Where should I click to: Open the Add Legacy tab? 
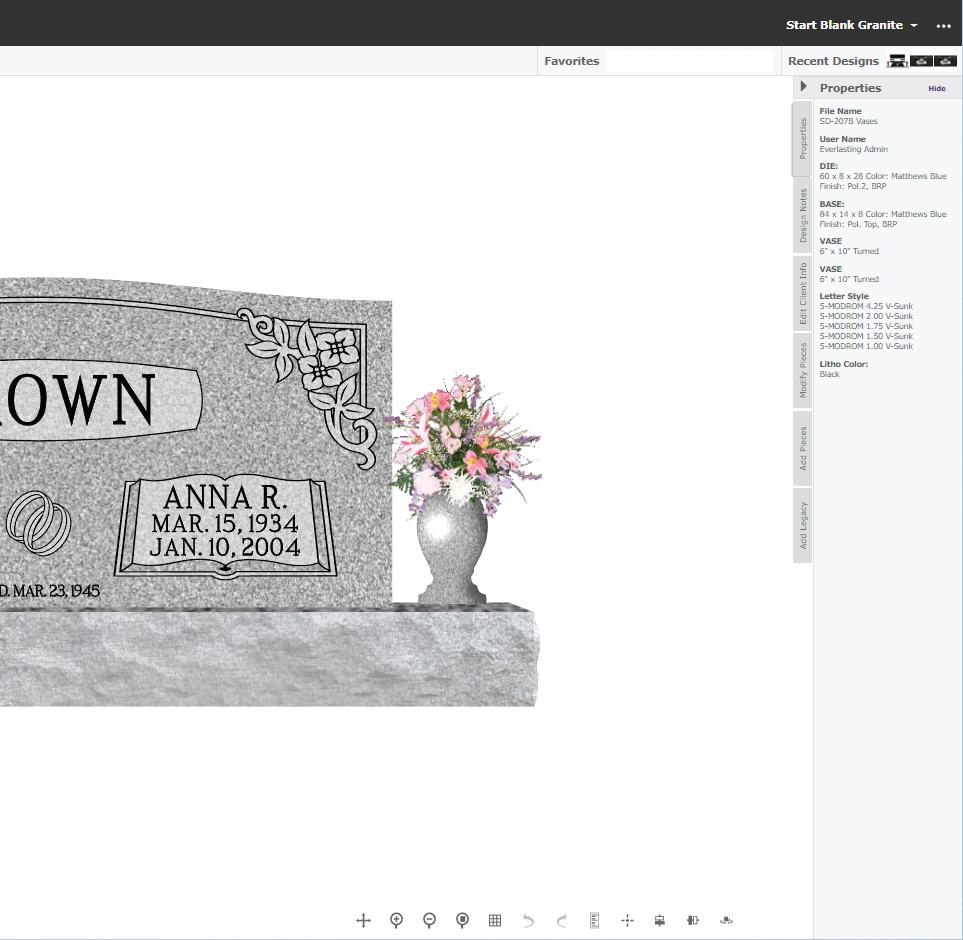803,526
